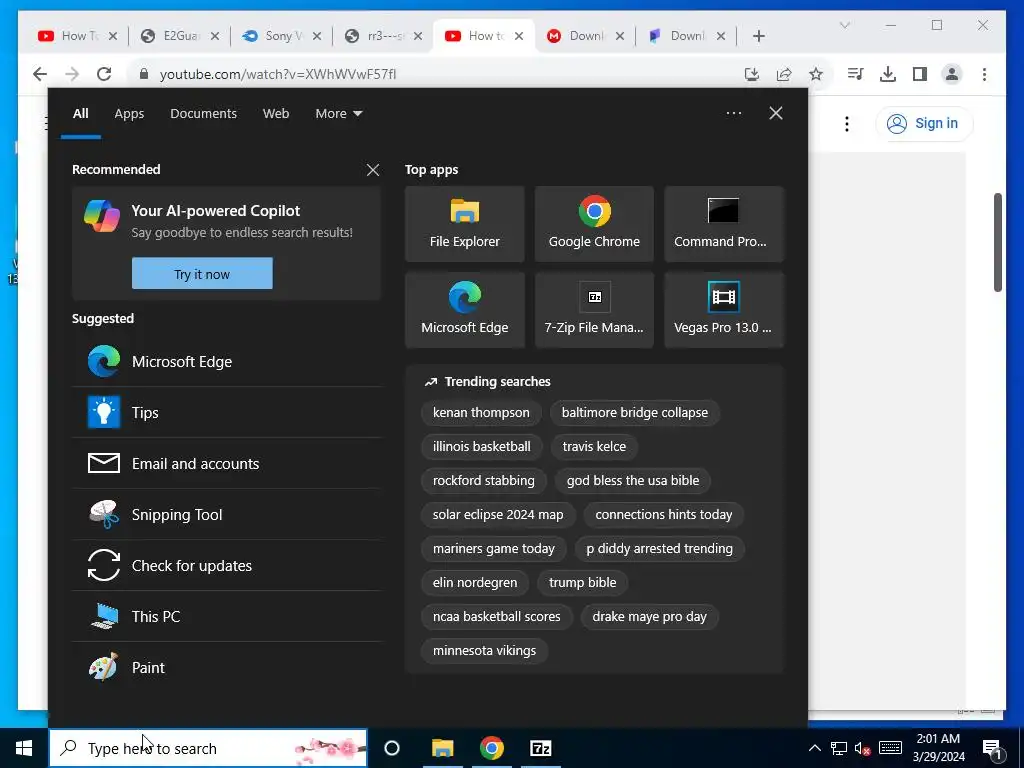Bookmark this page with star icon
1024x768 pixels.
[x=816, y=74]
